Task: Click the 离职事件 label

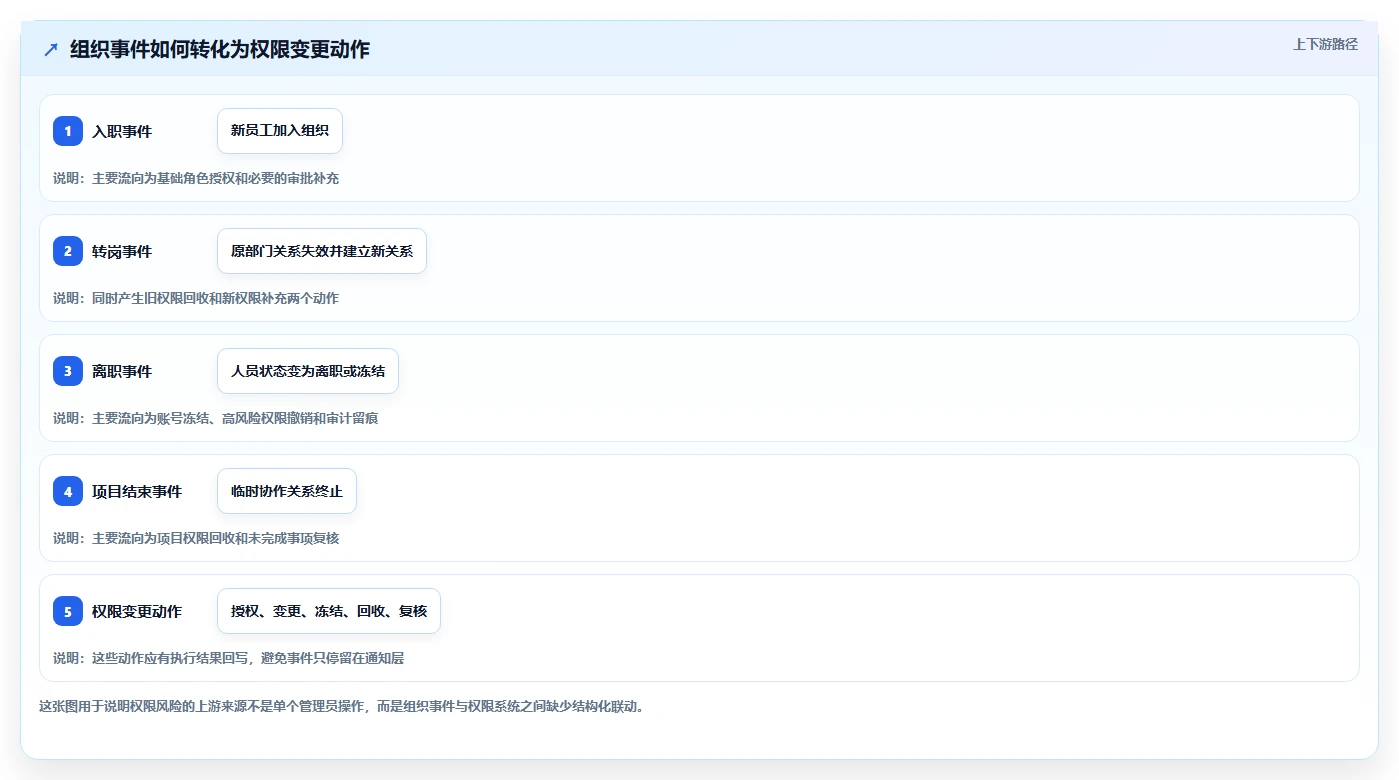Action: click(122, 372)
